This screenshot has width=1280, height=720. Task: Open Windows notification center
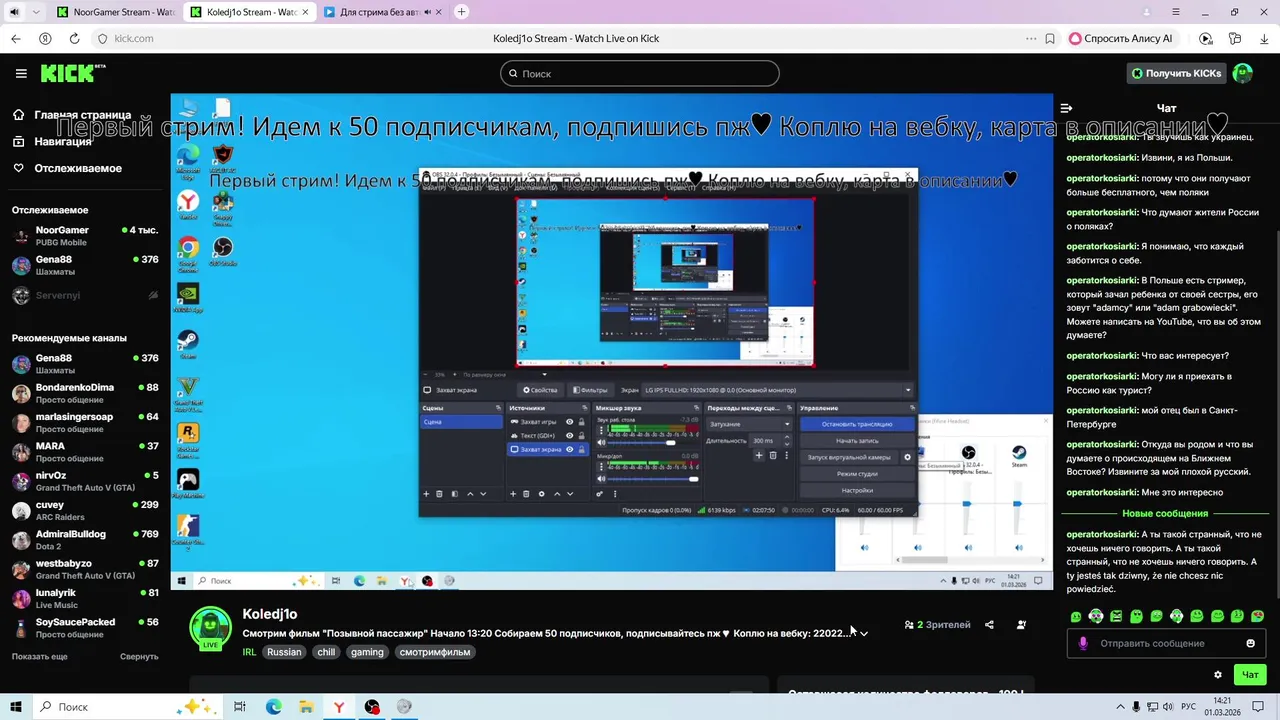point(1258,706)
